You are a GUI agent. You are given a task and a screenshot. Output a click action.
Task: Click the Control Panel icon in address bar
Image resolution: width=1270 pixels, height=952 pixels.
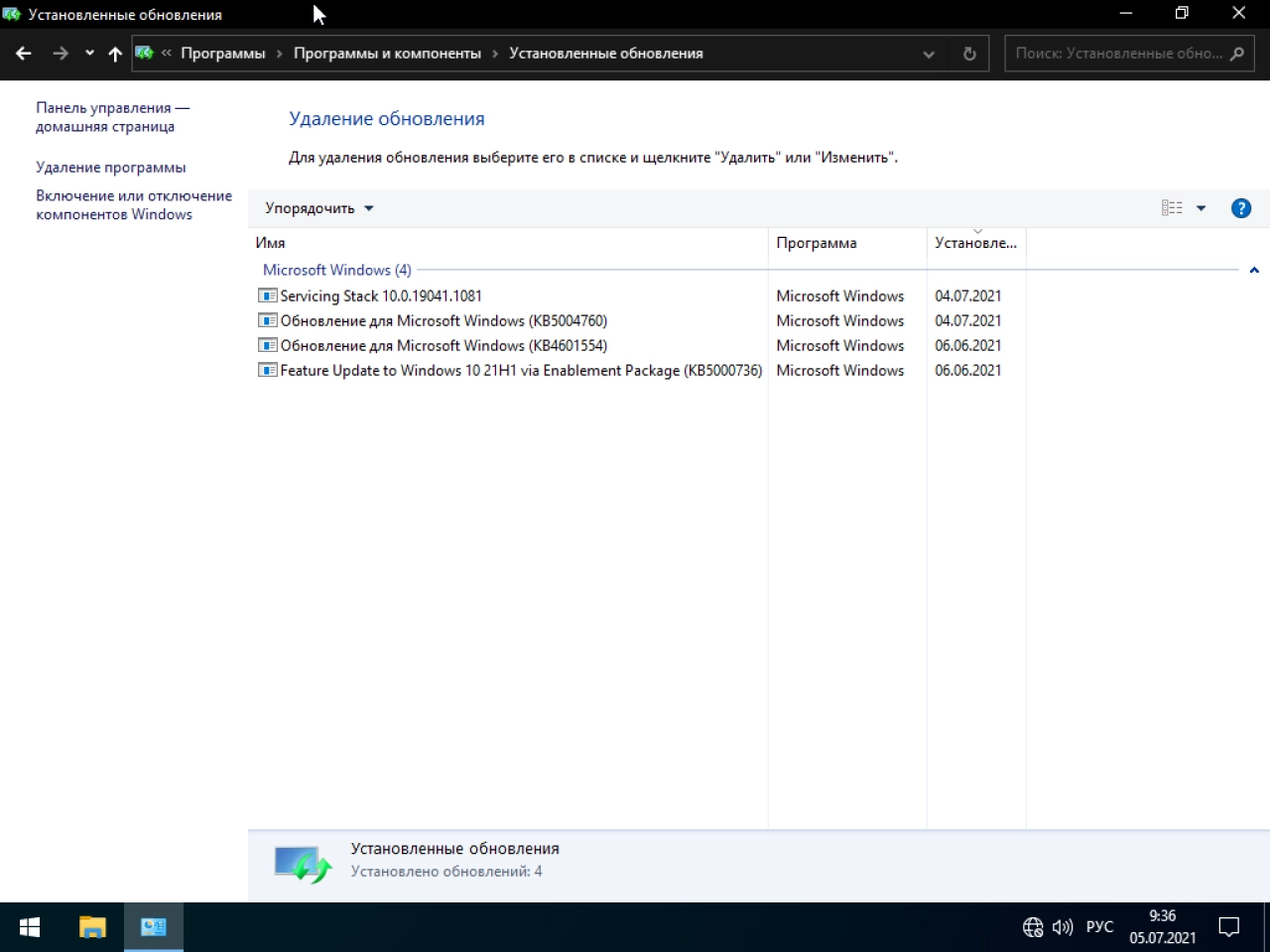pos(145,53)
